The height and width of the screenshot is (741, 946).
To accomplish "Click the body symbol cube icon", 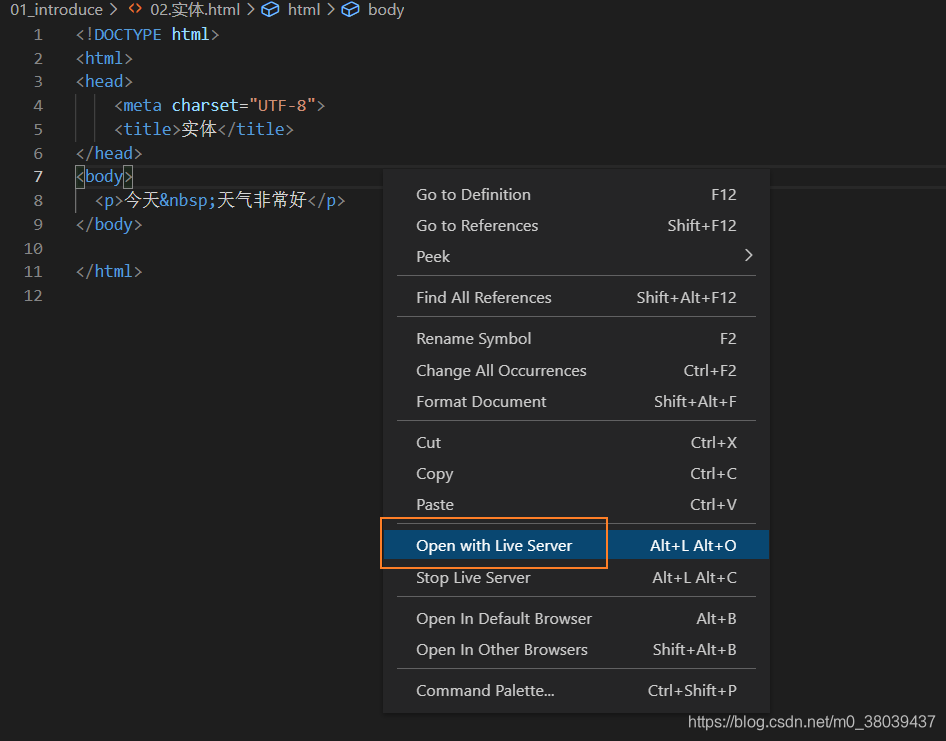I will (x=350, y=9).
